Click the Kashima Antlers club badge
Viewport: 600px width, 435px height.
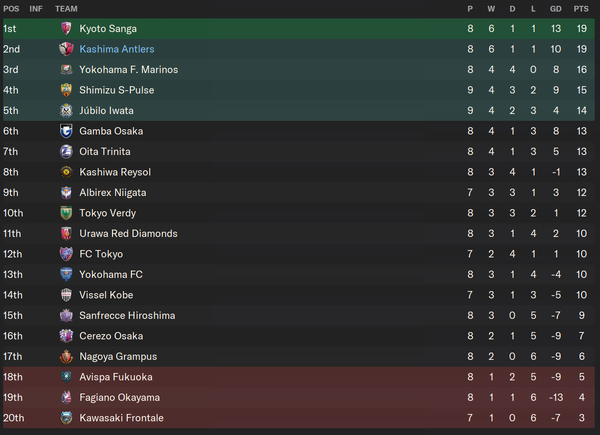pos(66,49)
